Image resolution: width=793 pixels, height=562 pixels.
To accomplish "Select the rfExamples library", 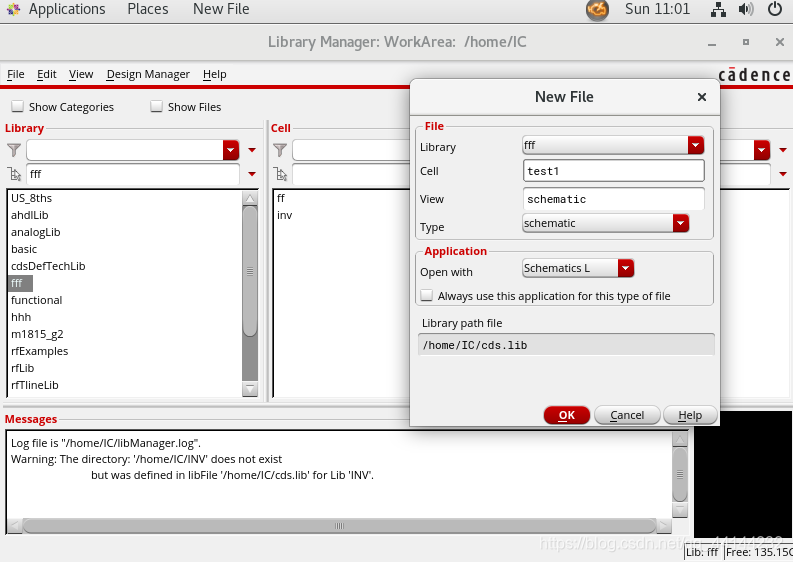I will point(39,351).
